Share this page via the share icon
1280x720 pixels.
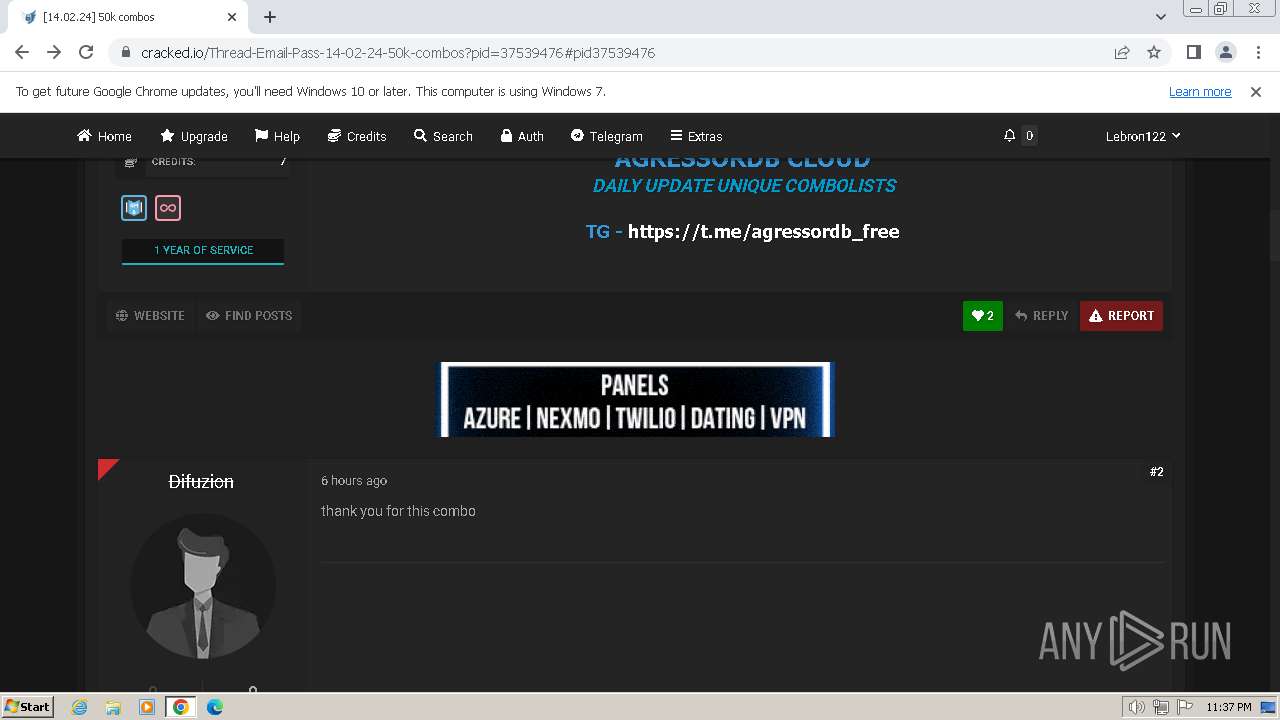pyautogui.click(x=1122, y=52)
